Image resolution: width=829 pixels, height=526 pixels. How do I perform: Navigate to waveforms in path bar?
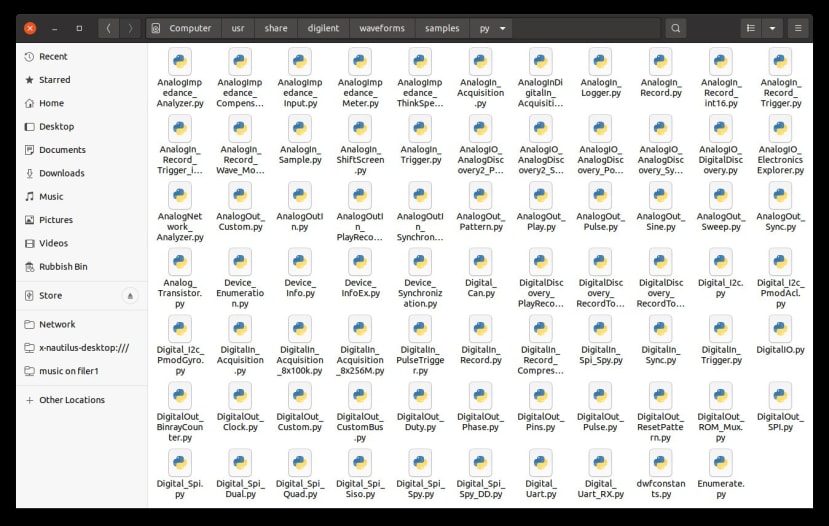coord(382,28)
